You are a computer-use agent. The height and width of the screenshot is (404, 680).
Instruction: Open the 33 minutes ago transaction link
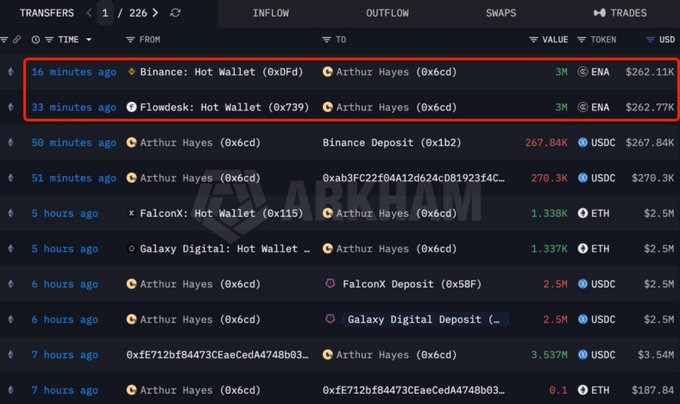pyautogui.click(x=74, y=107)
